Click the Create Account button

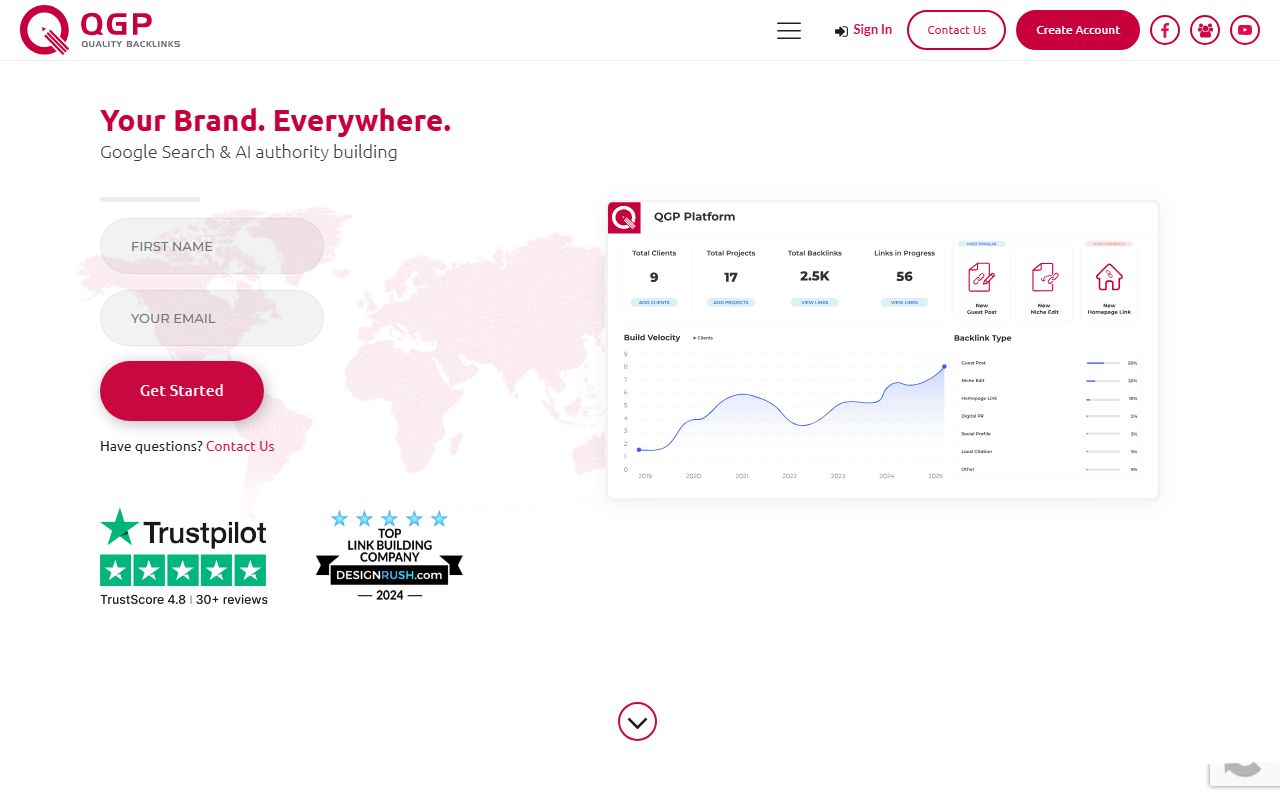tap(1078, 30)
